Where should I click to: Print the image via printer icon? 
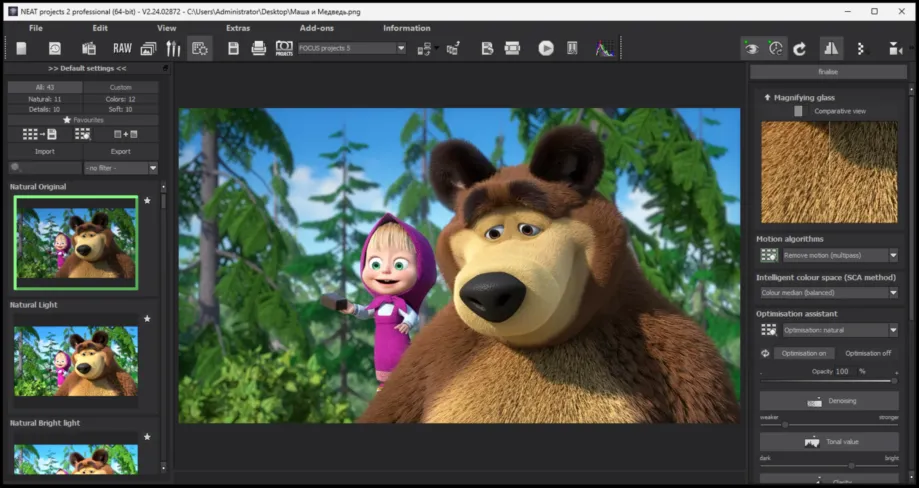[x=258, y=48]
